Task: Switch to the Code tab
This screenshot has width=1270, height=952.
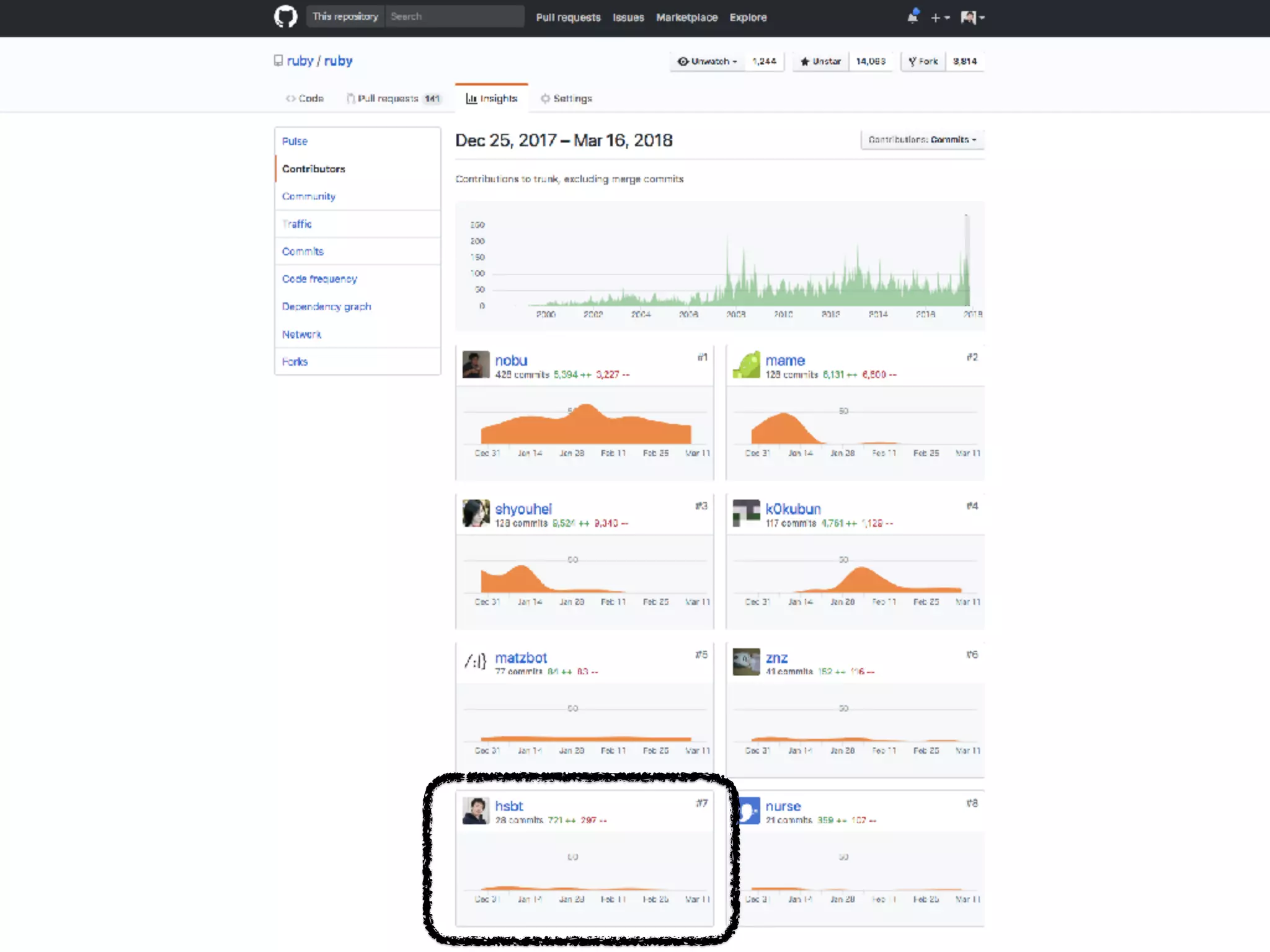Action: point(304,99)
